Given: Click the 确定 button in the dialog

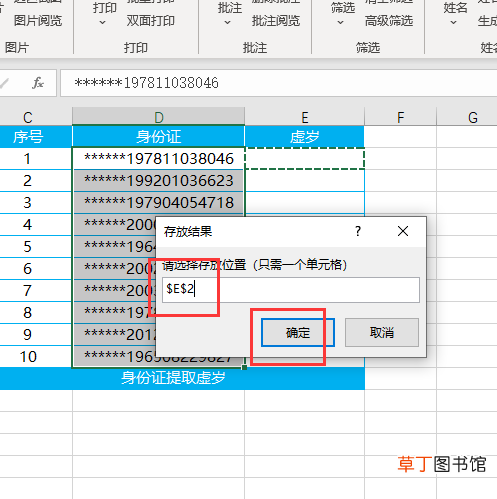Looking at the screenshot, I should click(298, 332).
